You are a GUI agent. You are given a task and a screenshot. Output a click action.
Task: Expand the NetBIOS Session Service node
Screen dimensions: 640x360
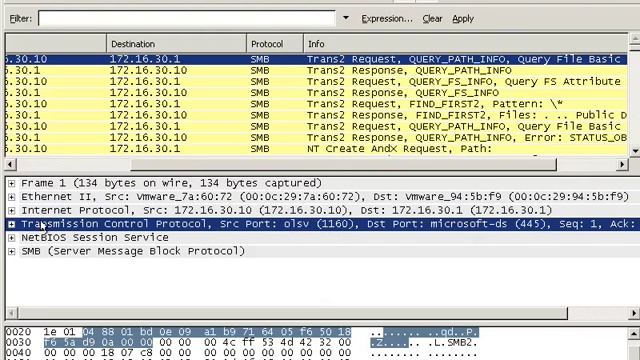point(11,238)
